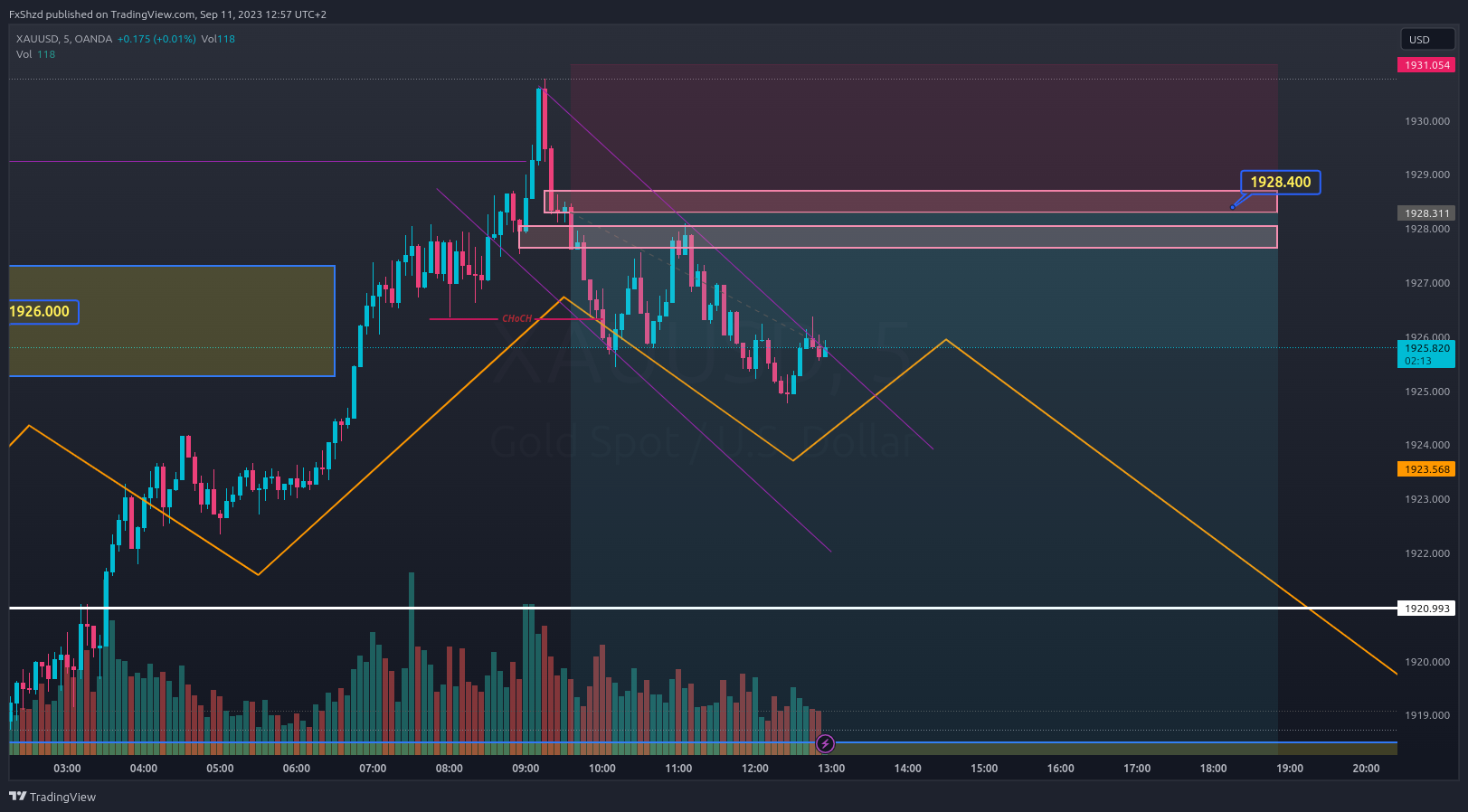Click the 03:00 time axis label
The height and width of the screenshot is (812, 1468).
pyautogui.click(x=67, y=769)
